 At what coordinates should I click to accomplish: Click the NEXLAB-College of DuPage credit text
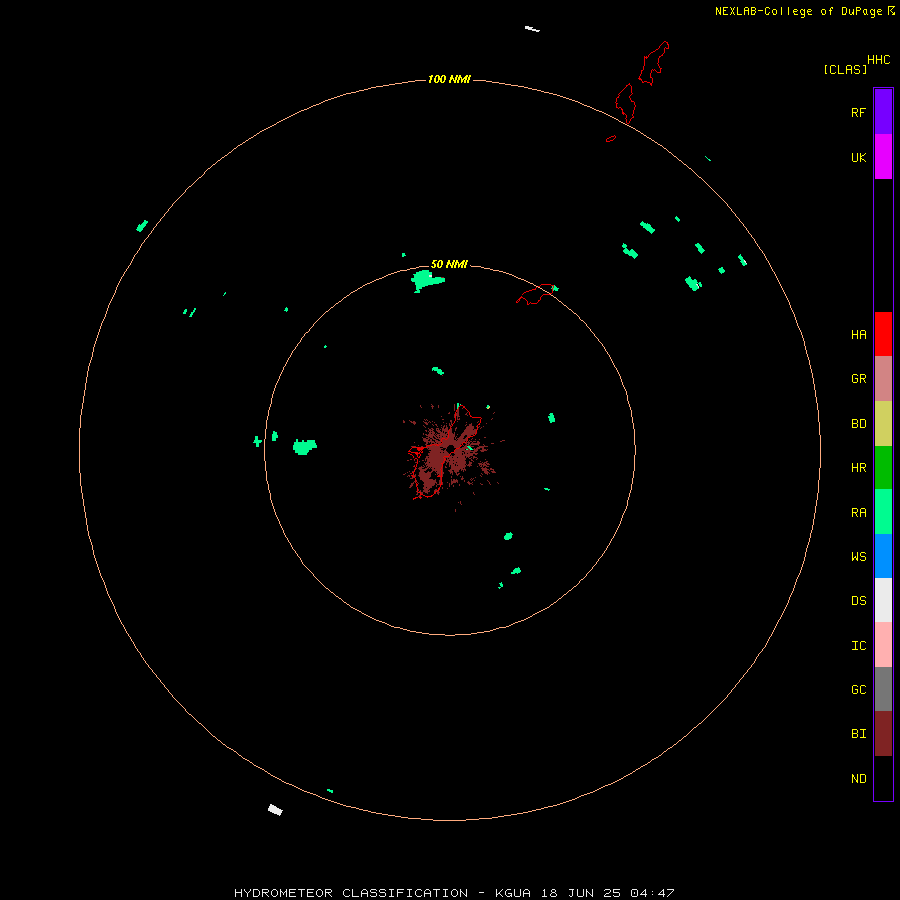(x=798, y=11)
